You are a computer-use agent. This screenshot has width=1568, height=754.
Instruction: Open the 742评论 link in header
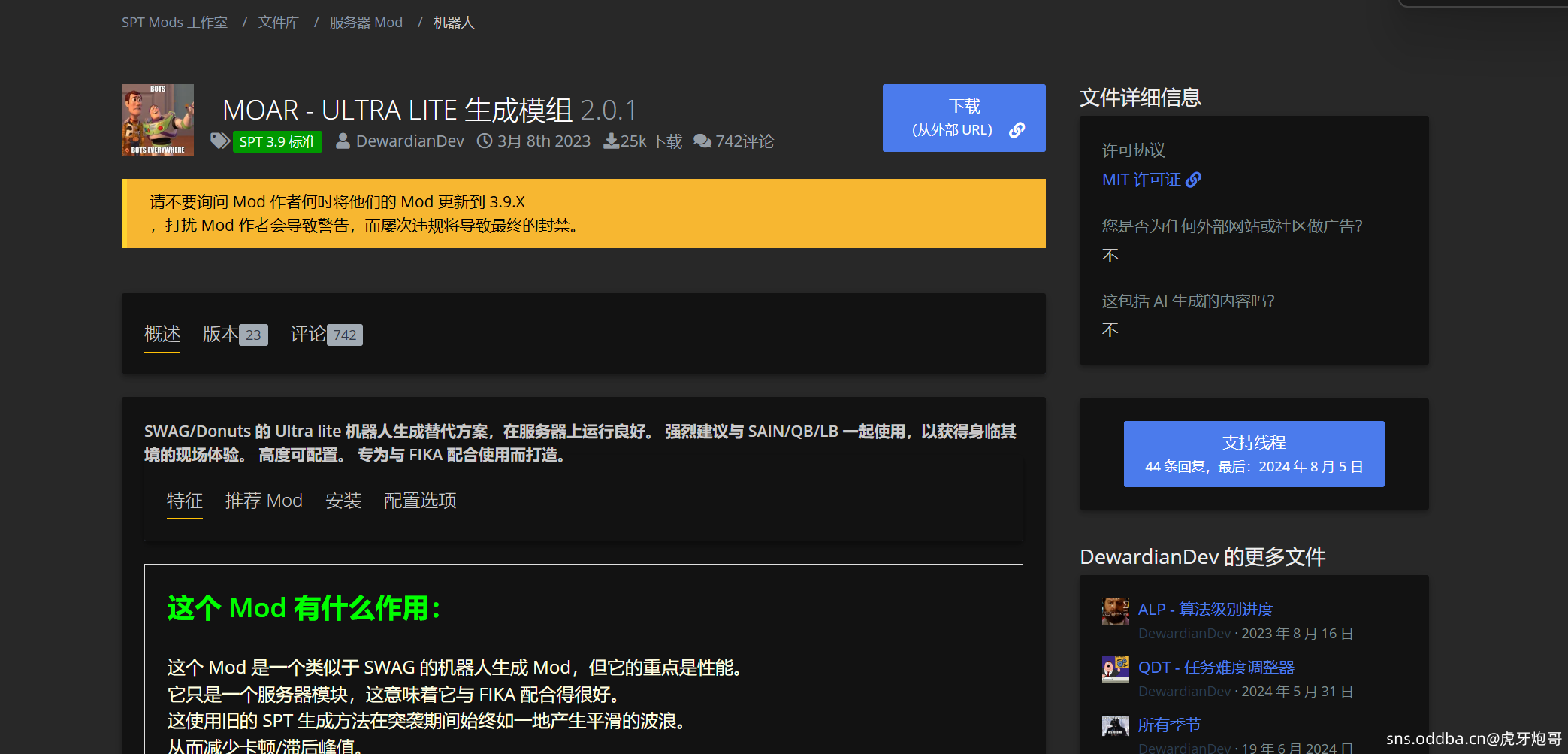(x=745, y=141)
